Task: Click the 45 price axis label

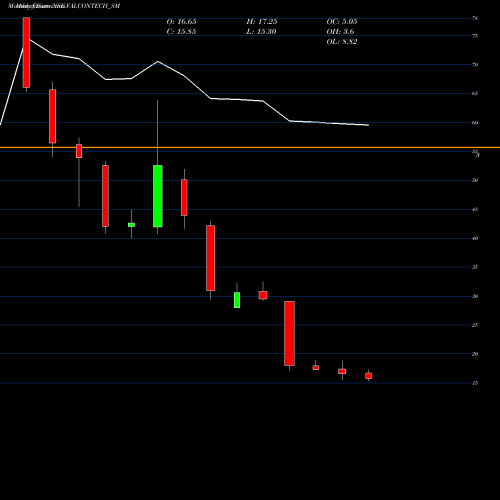Action: coord(475,209)
